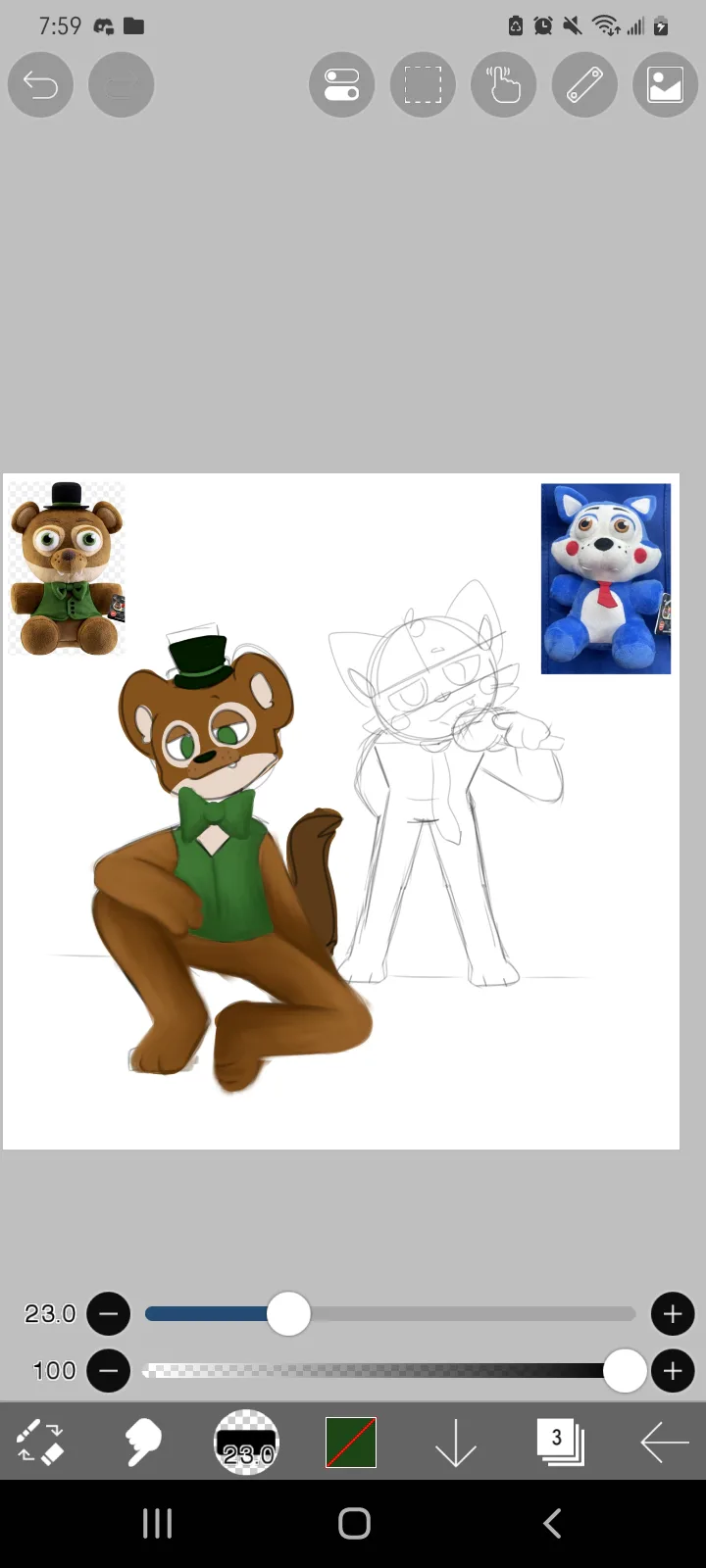
Task: Click the brush thickness slider handle
Action: pyautogui.click(x=288, y=1314)
